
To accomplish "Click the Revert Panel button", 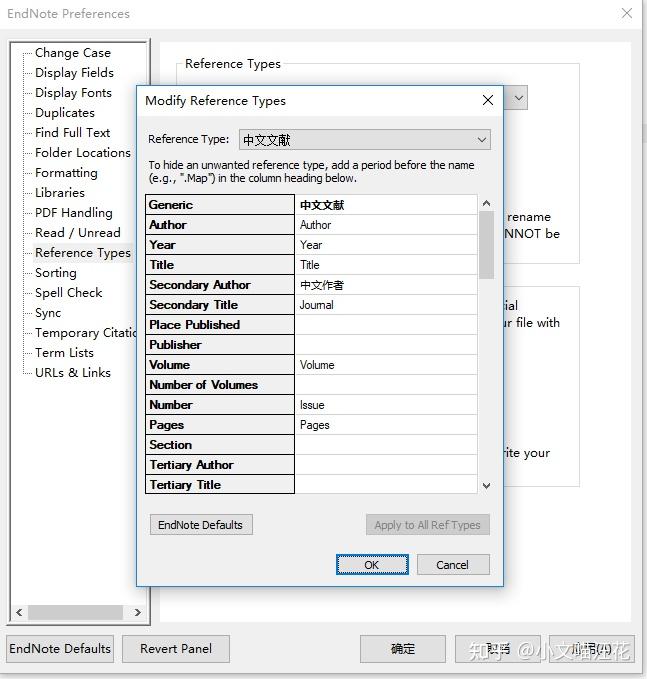I will [176, 649].
